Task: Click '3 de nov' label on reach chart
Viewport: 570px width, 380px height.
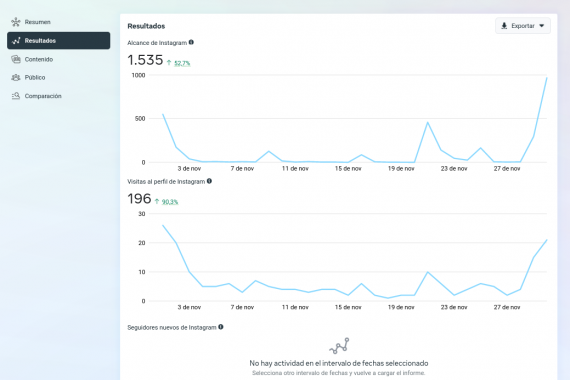Action: (x=189, y=169)
